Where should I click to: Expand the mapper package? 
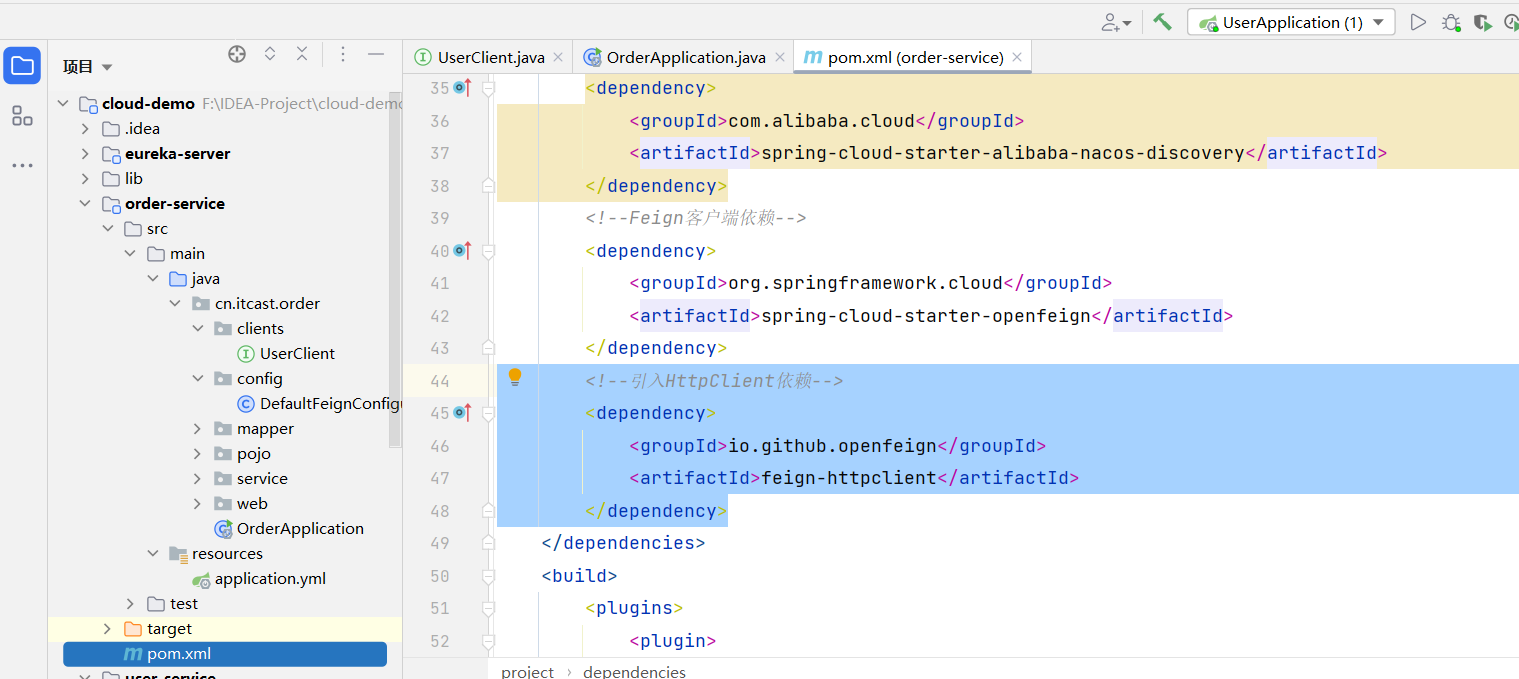point(198,429)
